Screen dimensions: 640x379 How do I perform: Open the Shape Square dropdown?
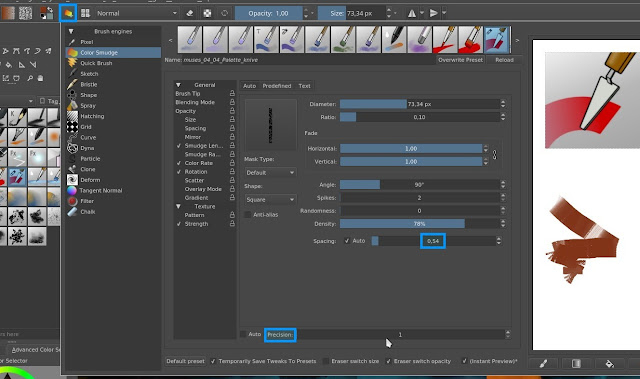(270, 199)
